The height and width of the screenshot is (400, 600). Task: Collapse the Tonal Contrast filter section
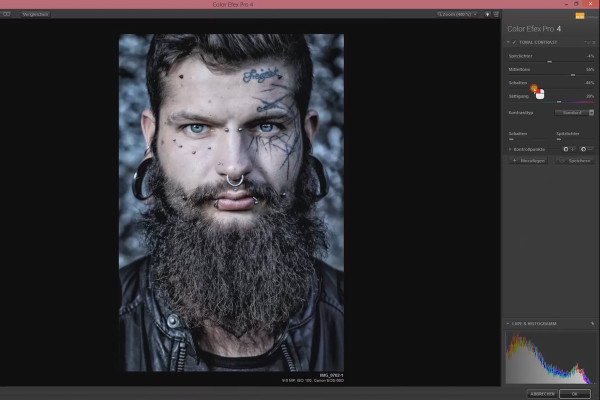[x=508, y=42]
